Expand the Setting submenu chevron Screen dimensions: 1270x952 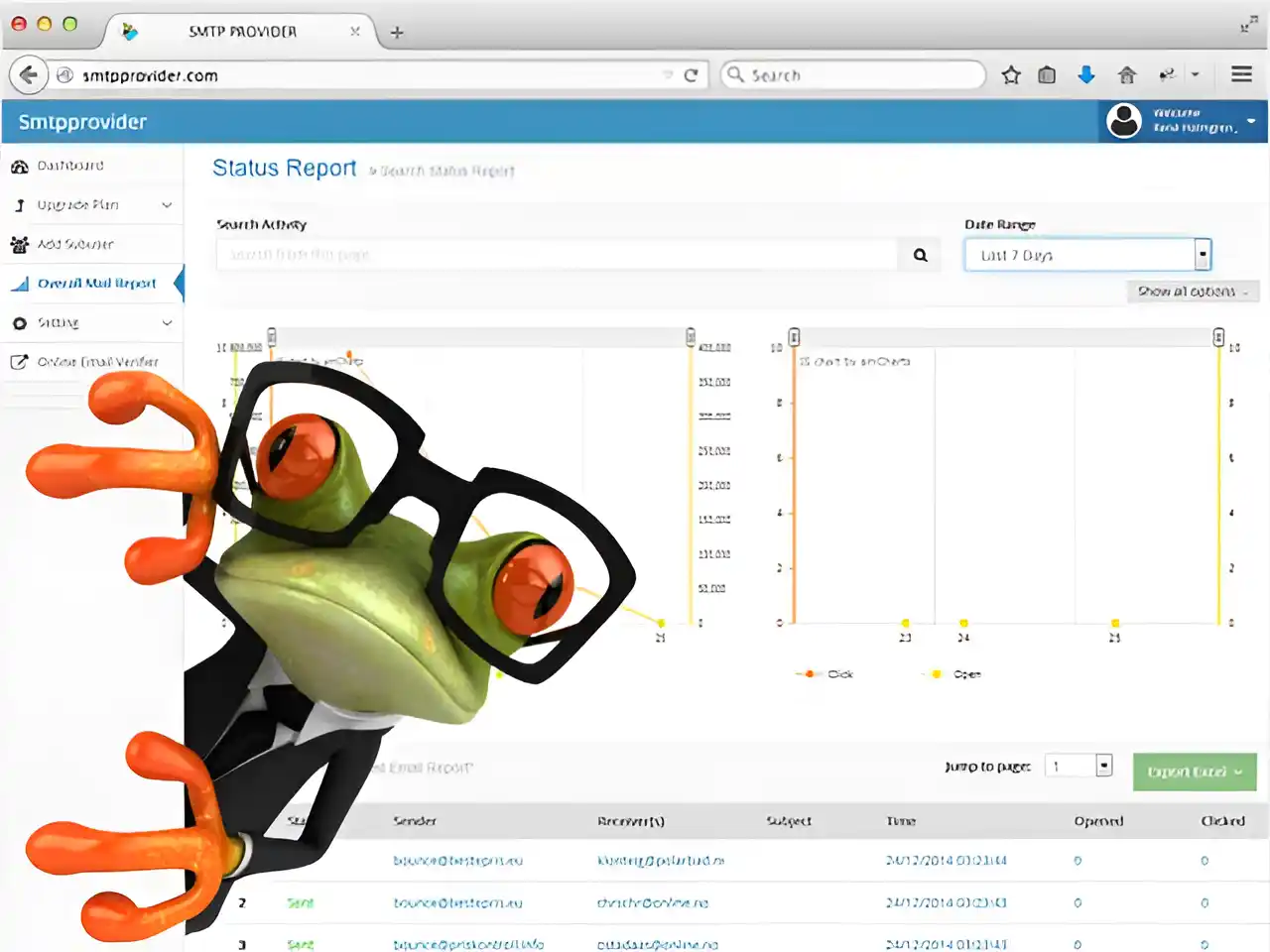coord(167,323)
